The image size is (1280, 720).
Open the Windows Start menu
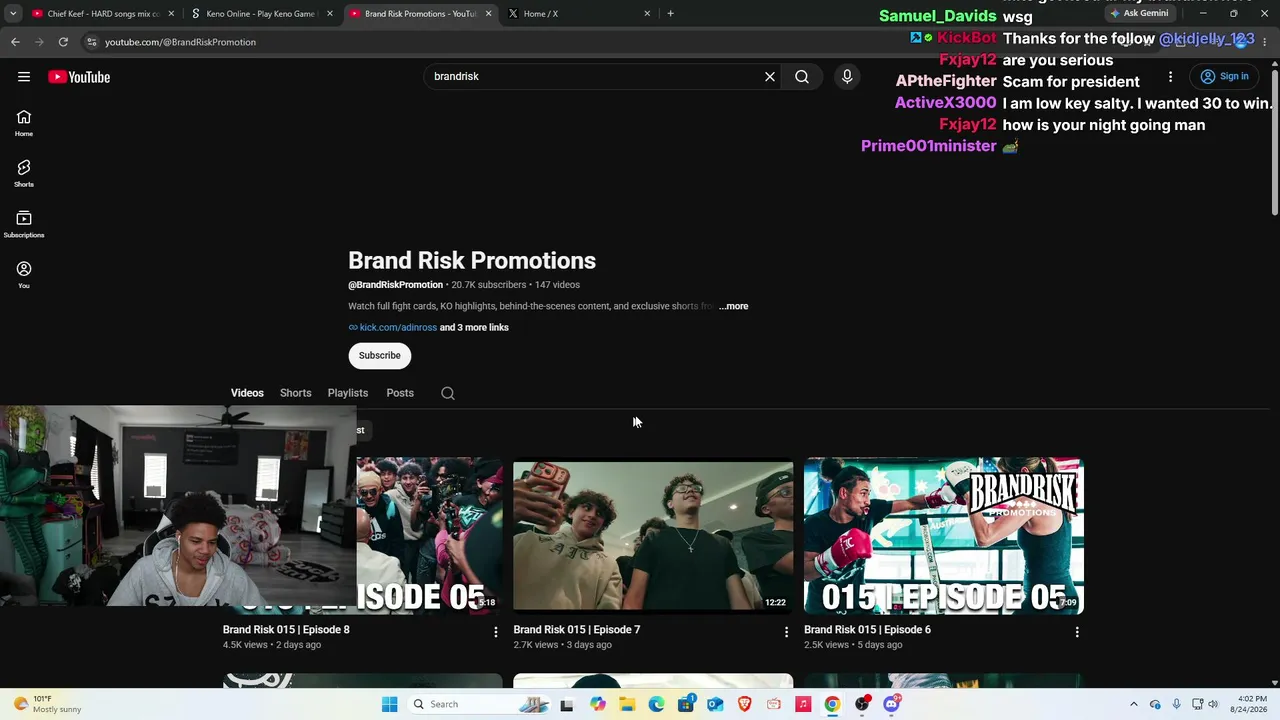point(389,704)
